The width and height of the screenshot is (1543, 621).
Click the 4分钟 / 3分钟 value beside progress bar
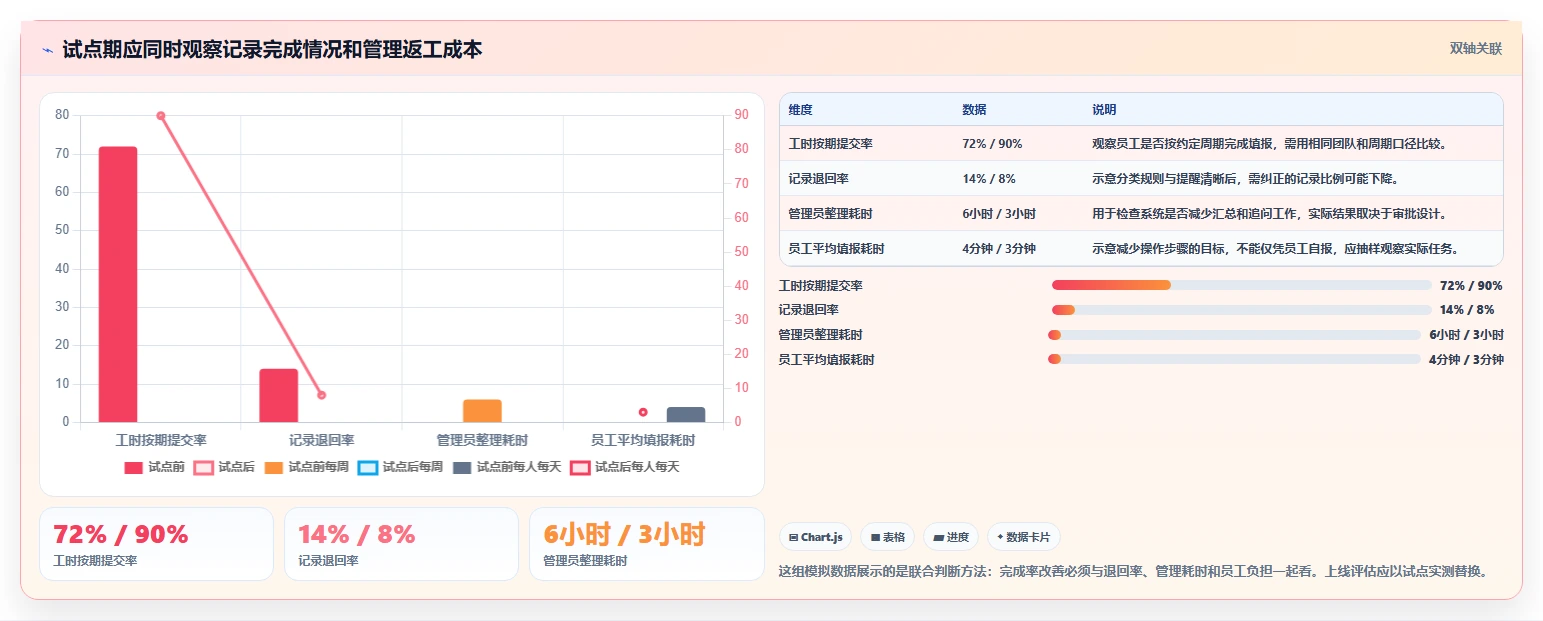[1466, 360]
